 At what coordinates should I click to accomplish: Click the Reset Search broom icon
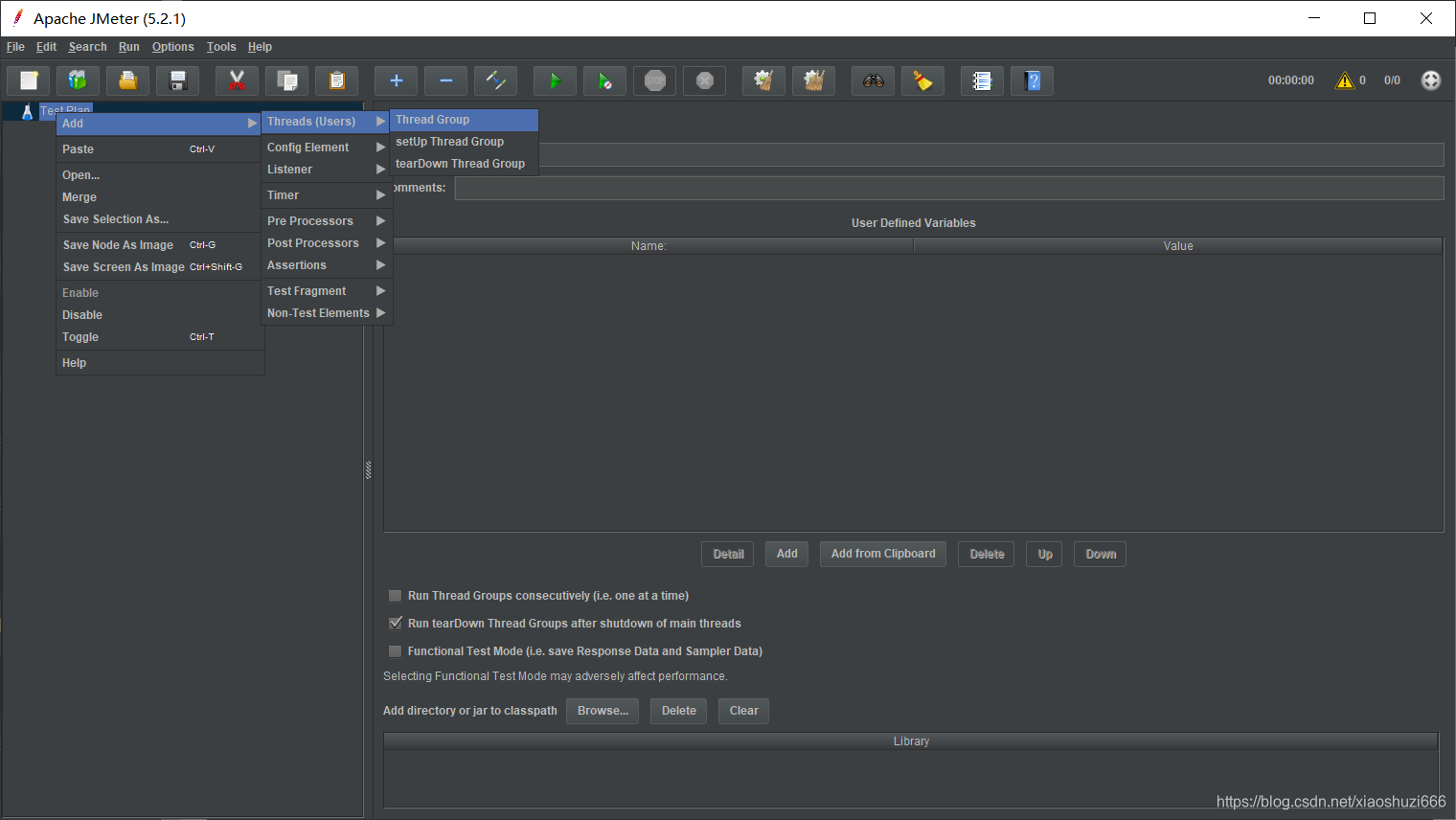tap(923, 80)
